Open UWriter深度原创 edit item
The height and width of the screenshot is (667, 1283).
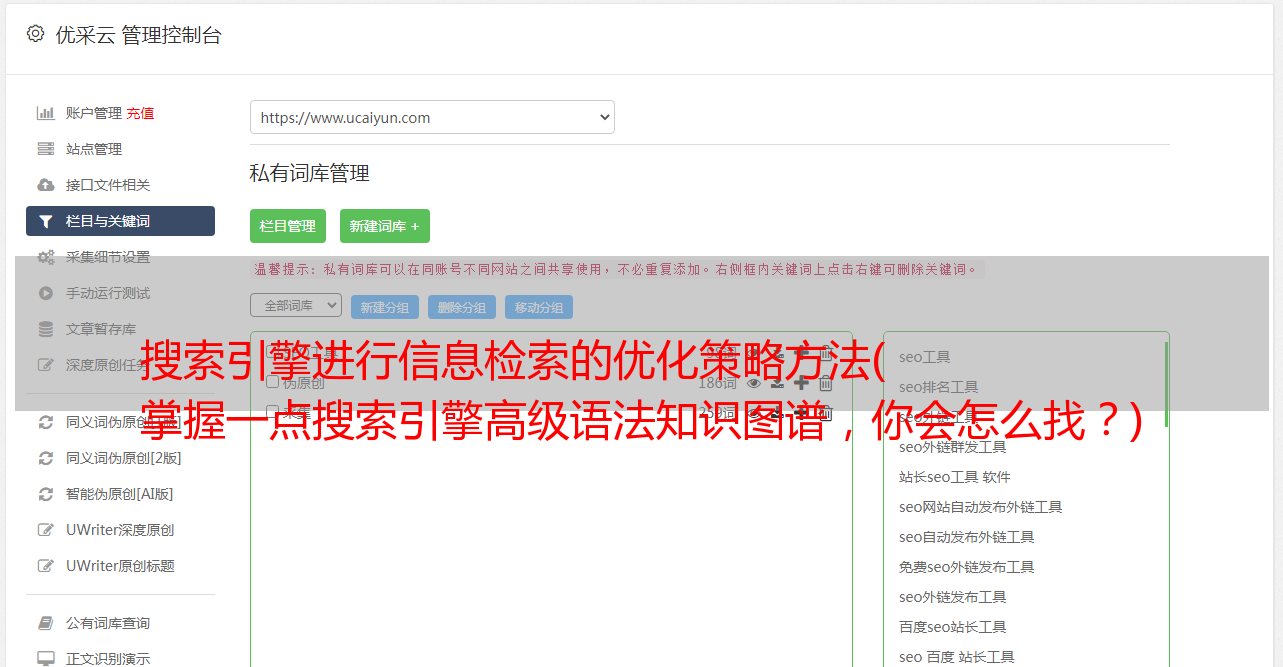click(x=120, y=530)
